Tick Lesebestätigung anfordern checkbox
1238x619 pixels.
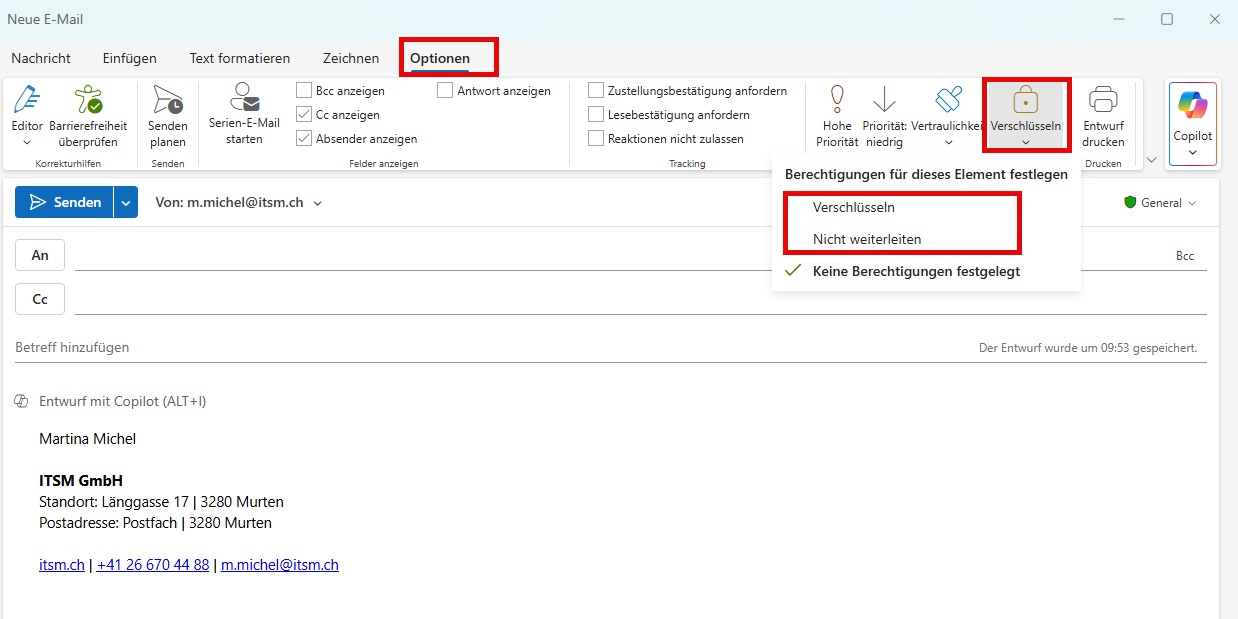pos(597,115)
